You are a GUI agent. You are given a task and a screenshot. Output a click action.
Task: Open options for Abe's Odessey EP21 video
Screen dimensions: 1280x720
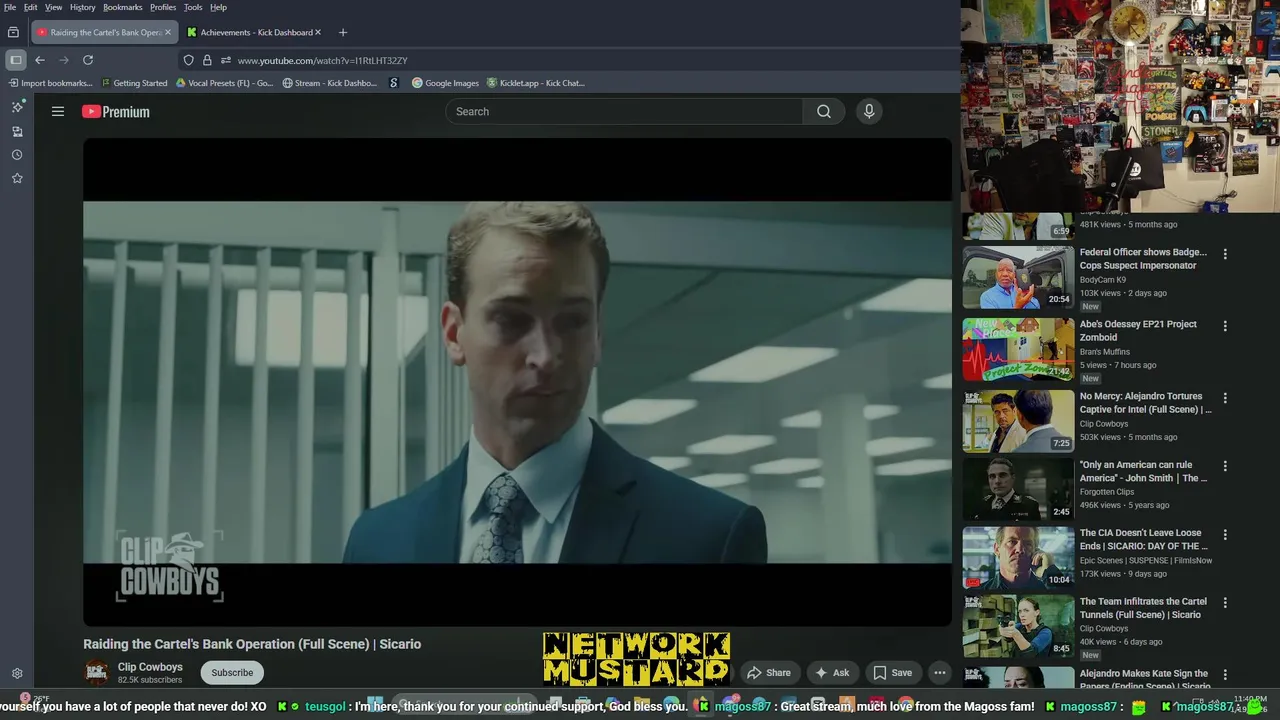point(1225,326)
